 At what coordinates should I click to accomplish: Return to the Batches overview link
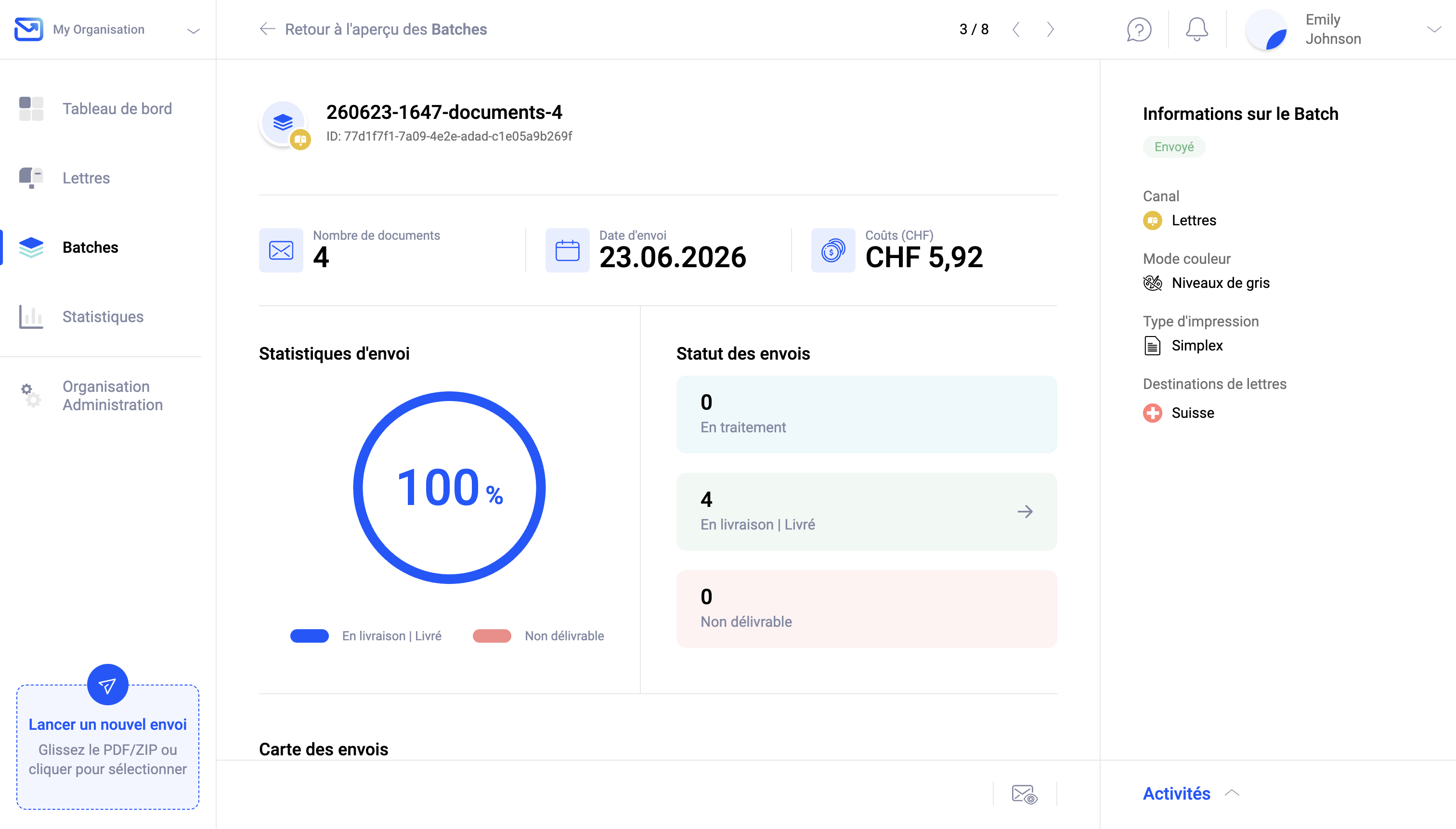[386, 29]
